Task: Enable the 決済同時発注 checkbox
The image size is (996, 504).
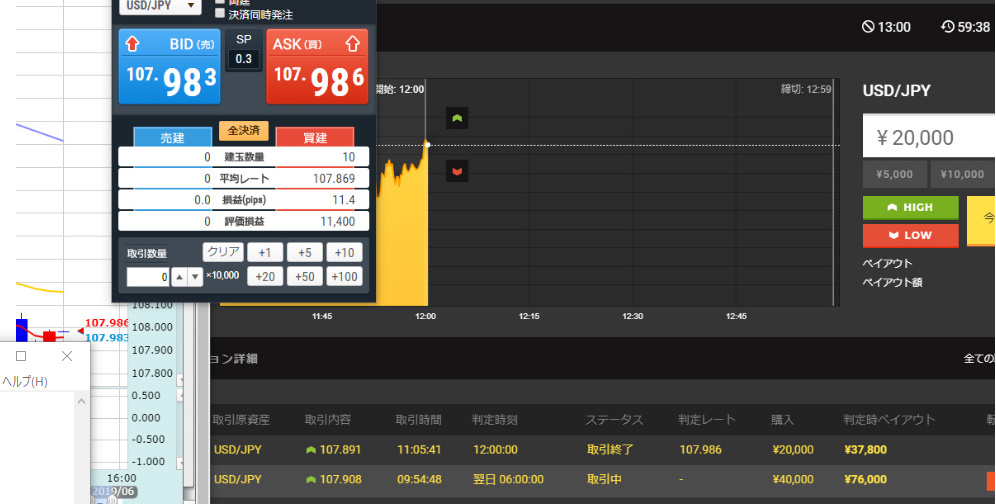Action: coord(220,13)
